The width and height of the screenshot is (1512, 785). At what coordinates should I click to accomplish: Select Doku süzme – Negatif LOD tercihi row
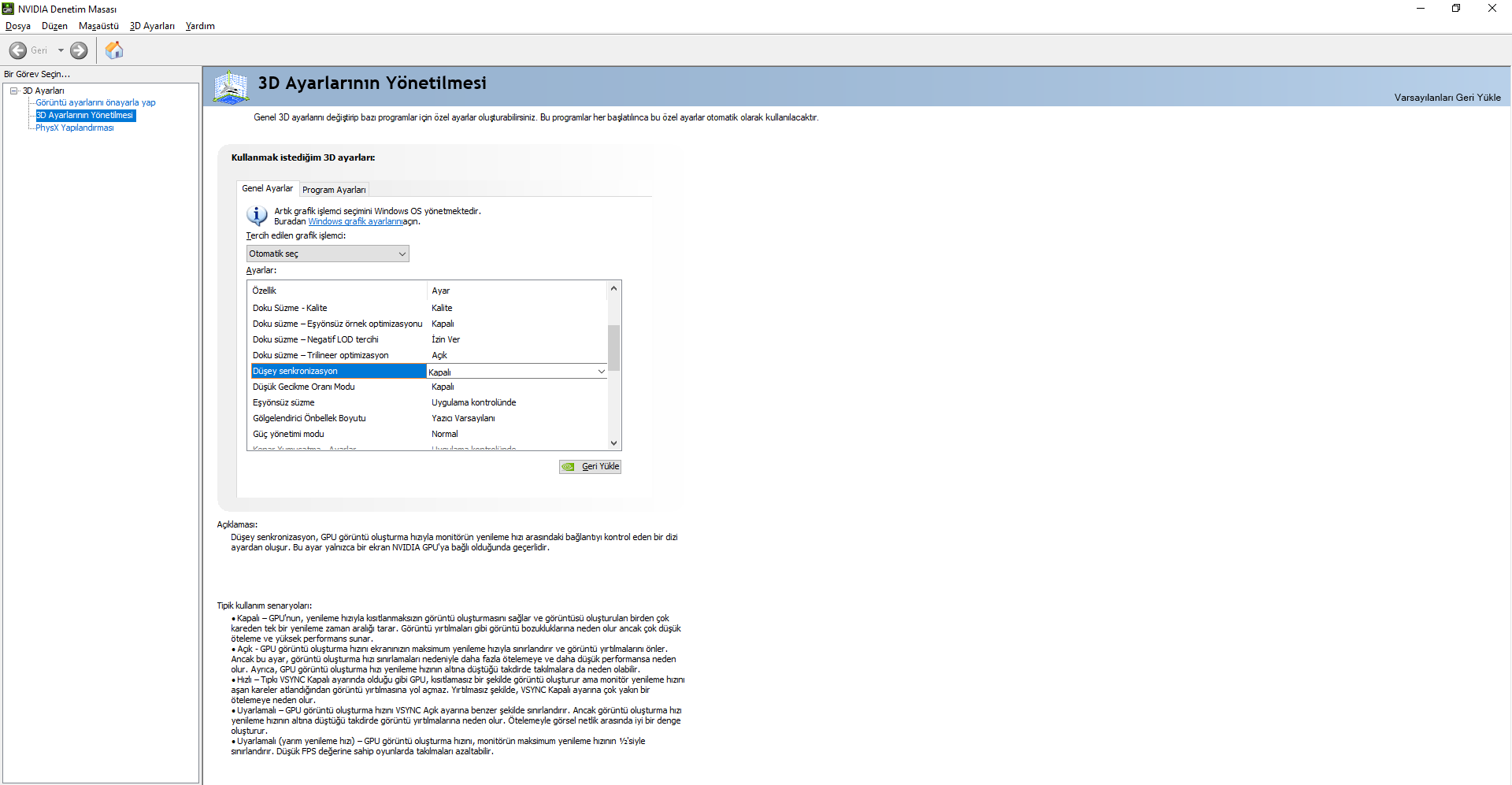tap(429, 339)
